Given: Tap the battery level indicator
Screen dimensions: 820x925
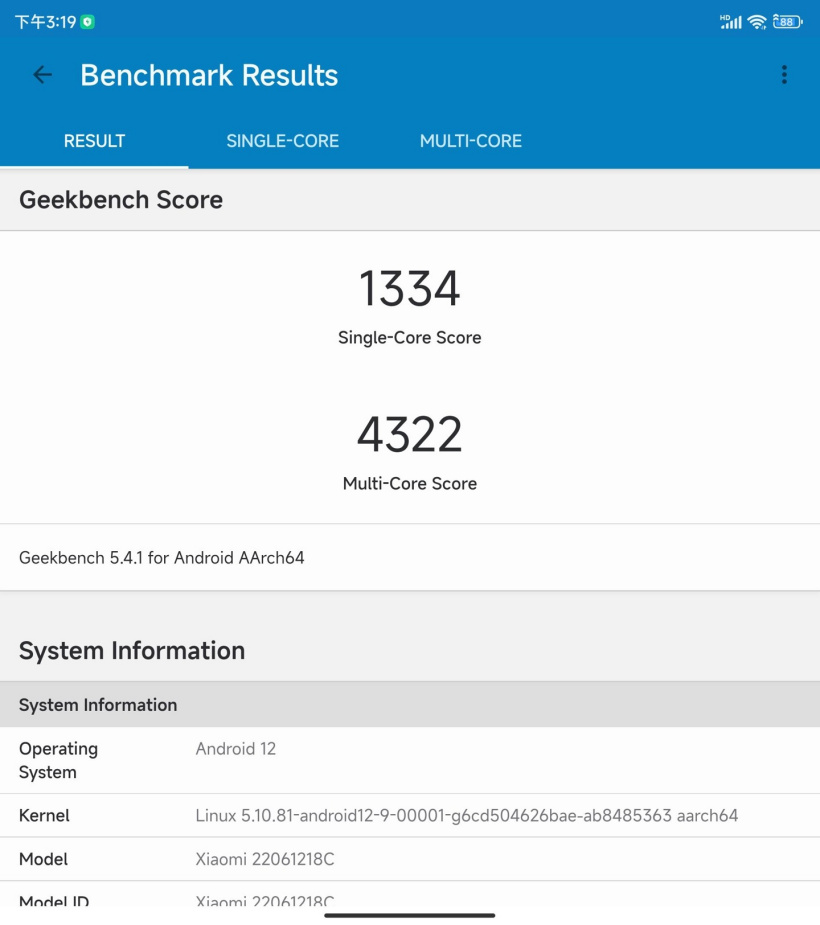Looking at the screenshot, I should (x=788, y=22).
